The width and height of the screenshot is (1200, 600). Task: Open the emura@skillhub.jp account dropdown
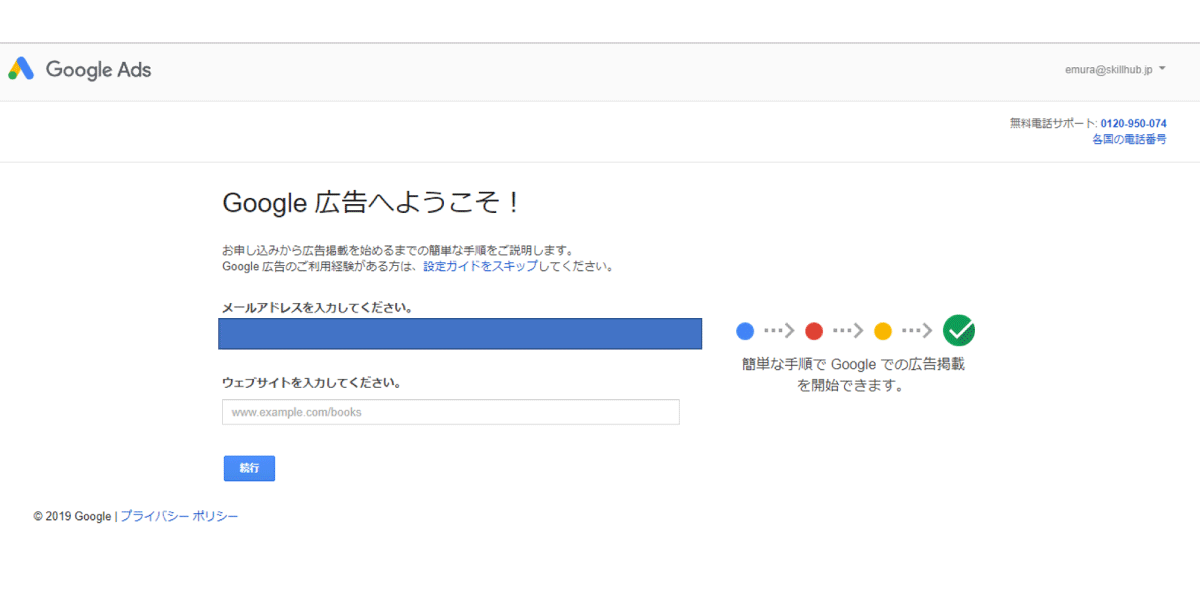pyautogui.click(x=1116, y=70)
